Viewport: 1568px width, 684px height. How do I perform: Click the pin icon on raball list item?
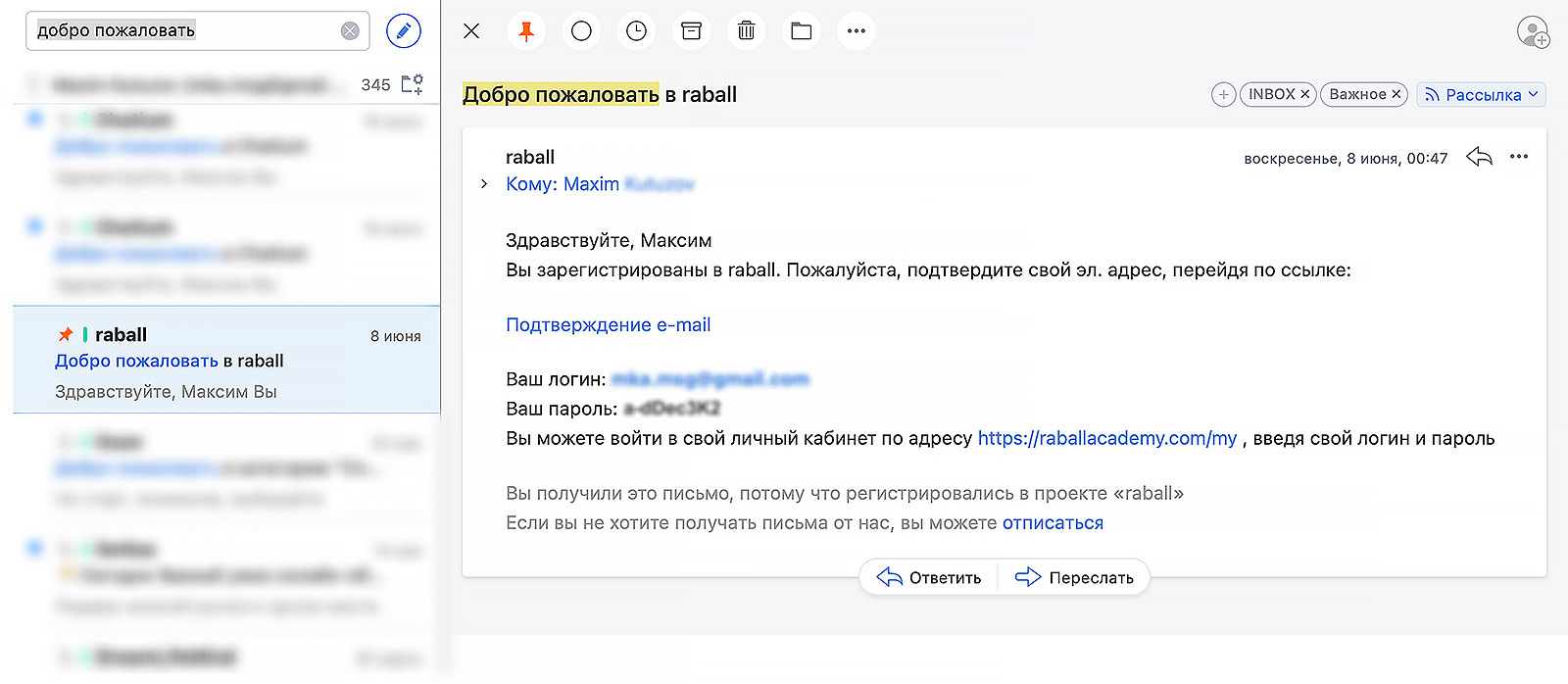66,335
